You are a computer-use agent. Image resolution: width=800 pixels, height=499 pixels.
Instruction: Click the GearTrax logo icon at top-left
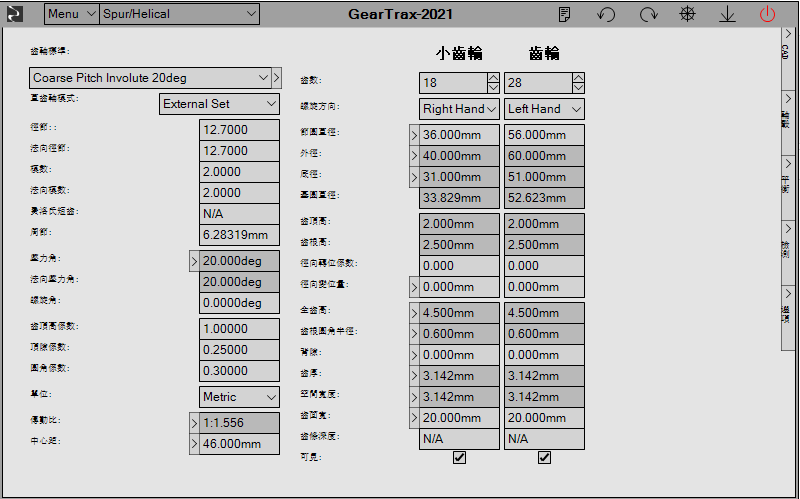[15, 14]
